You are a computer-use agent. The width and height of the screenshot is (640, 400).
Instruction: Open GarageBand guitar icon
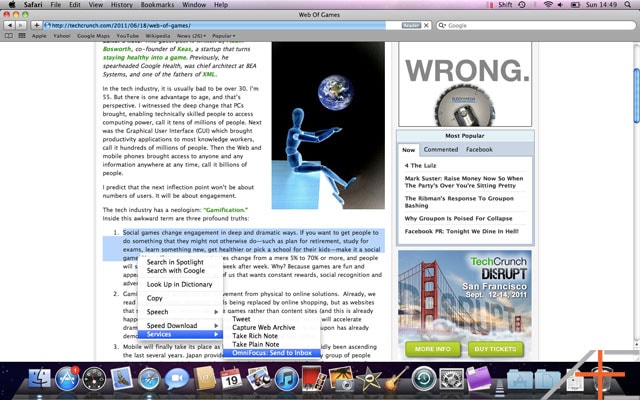(396, 378)
